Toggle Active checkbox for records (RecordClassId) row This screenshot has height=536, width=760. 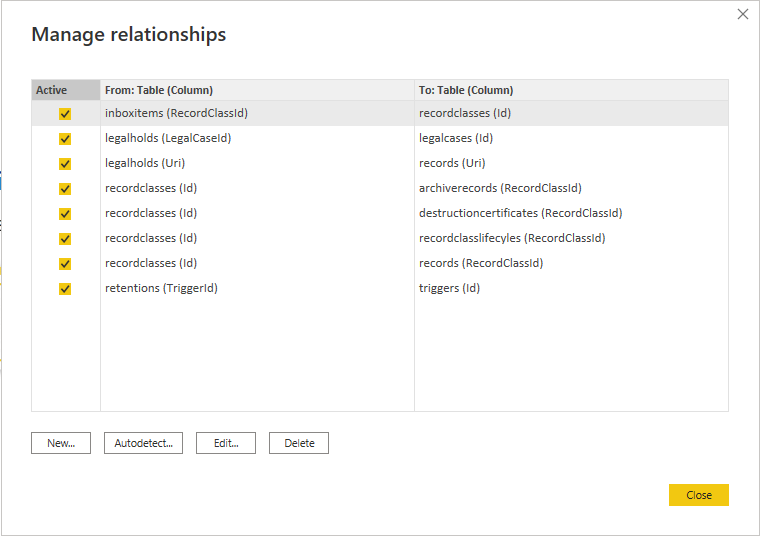[65, 264]
